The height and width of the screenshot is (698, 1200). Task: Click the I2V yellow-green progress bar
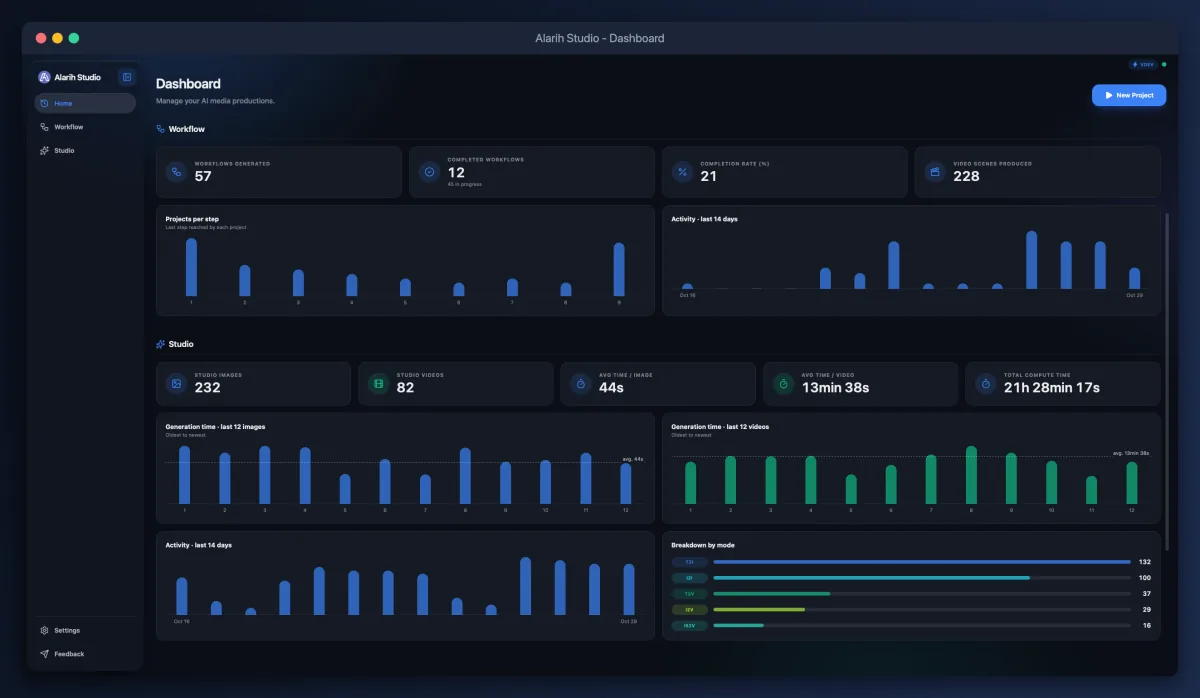[x=759, y=609]
